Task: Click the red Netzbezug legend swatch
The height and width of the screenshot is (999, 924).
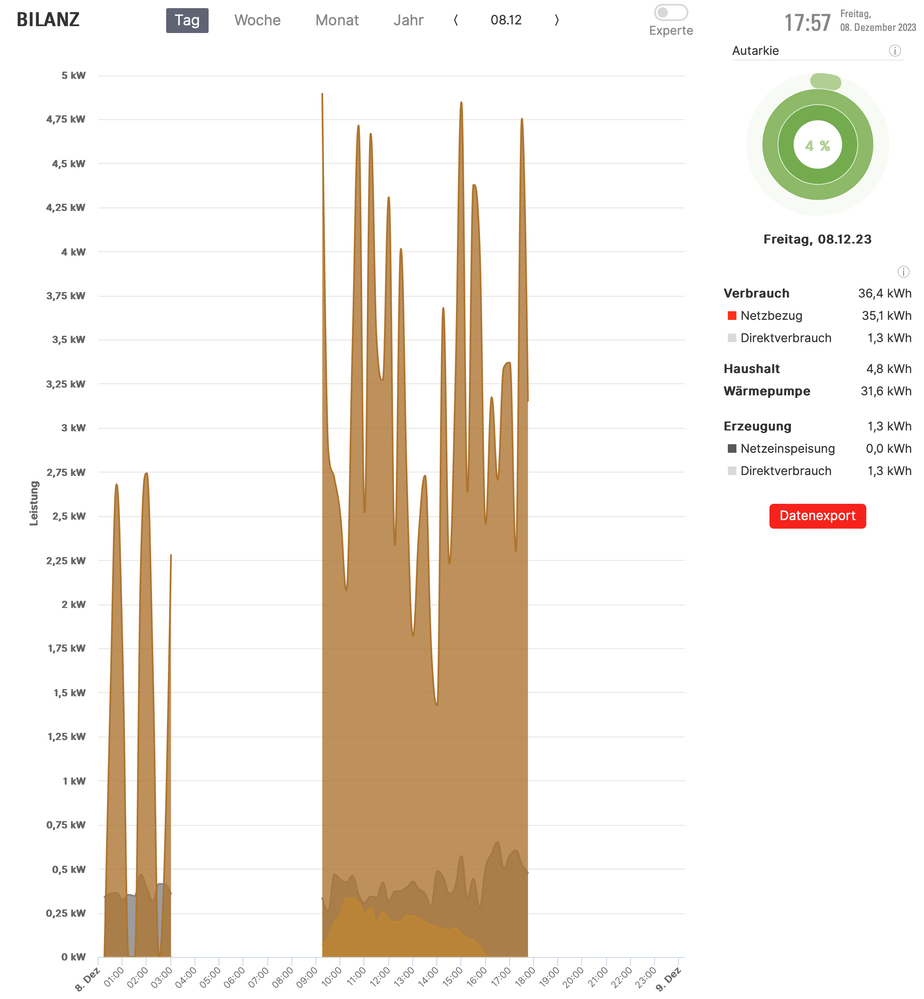Action: 732,316
